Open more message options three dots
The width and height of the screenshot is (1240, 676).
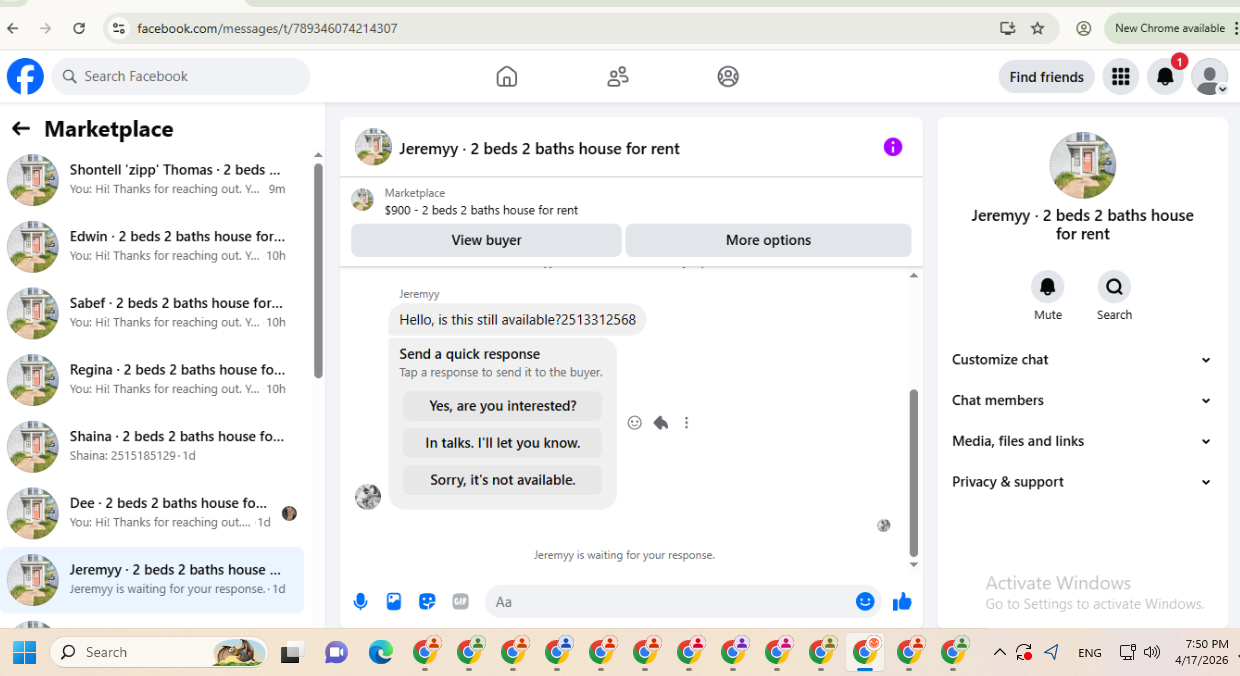coord(686,423)
